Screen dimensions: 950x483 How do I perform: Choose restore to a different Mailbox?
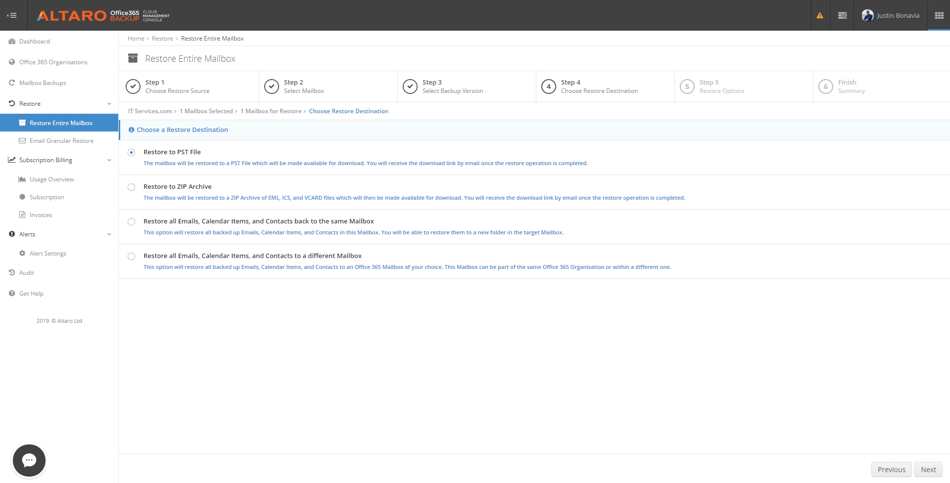(x=131, y=256)
